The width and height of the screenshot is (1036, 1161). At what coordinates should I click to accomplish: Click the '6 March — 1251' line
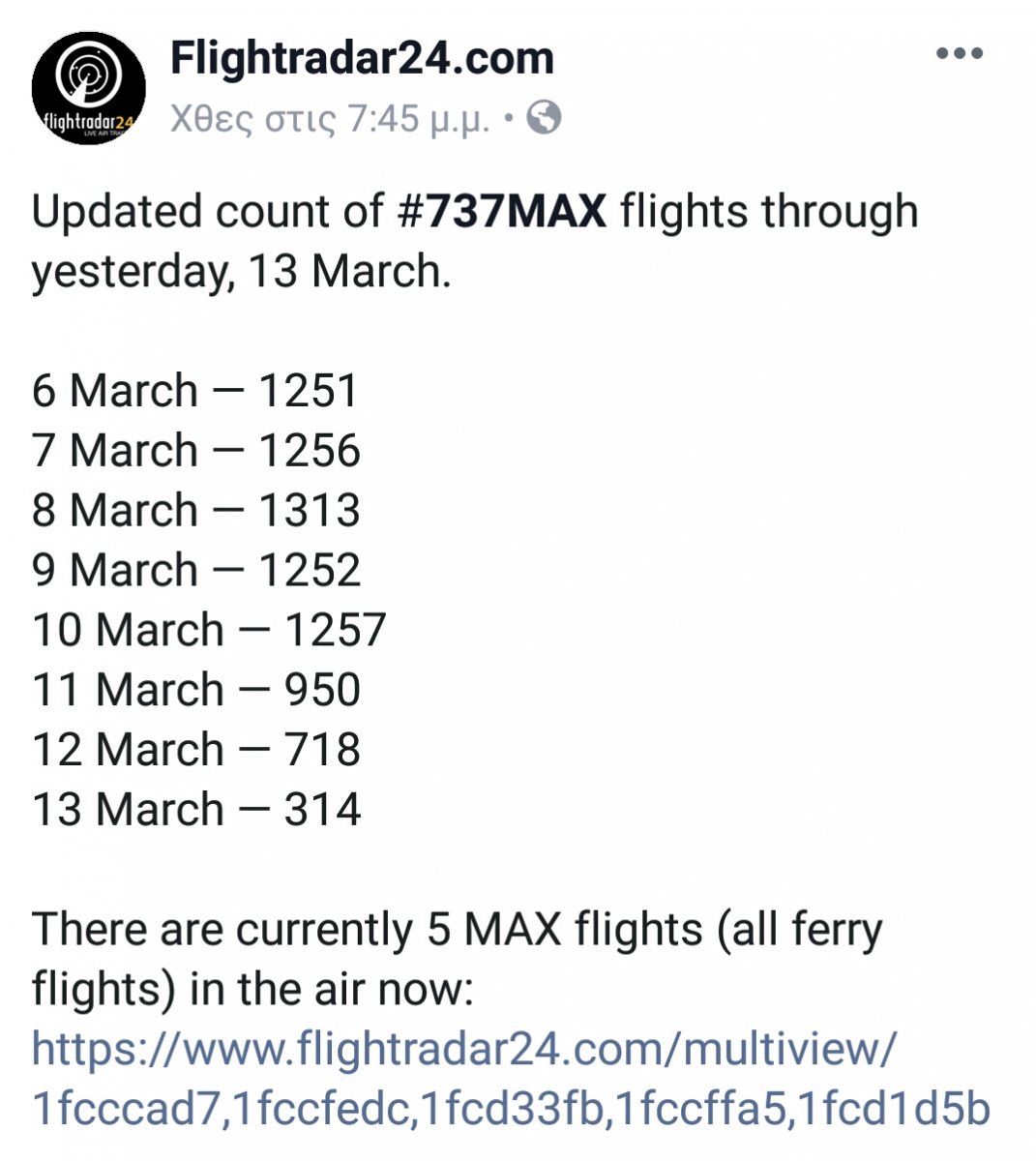pyautogui.click(x=195, y=391)
